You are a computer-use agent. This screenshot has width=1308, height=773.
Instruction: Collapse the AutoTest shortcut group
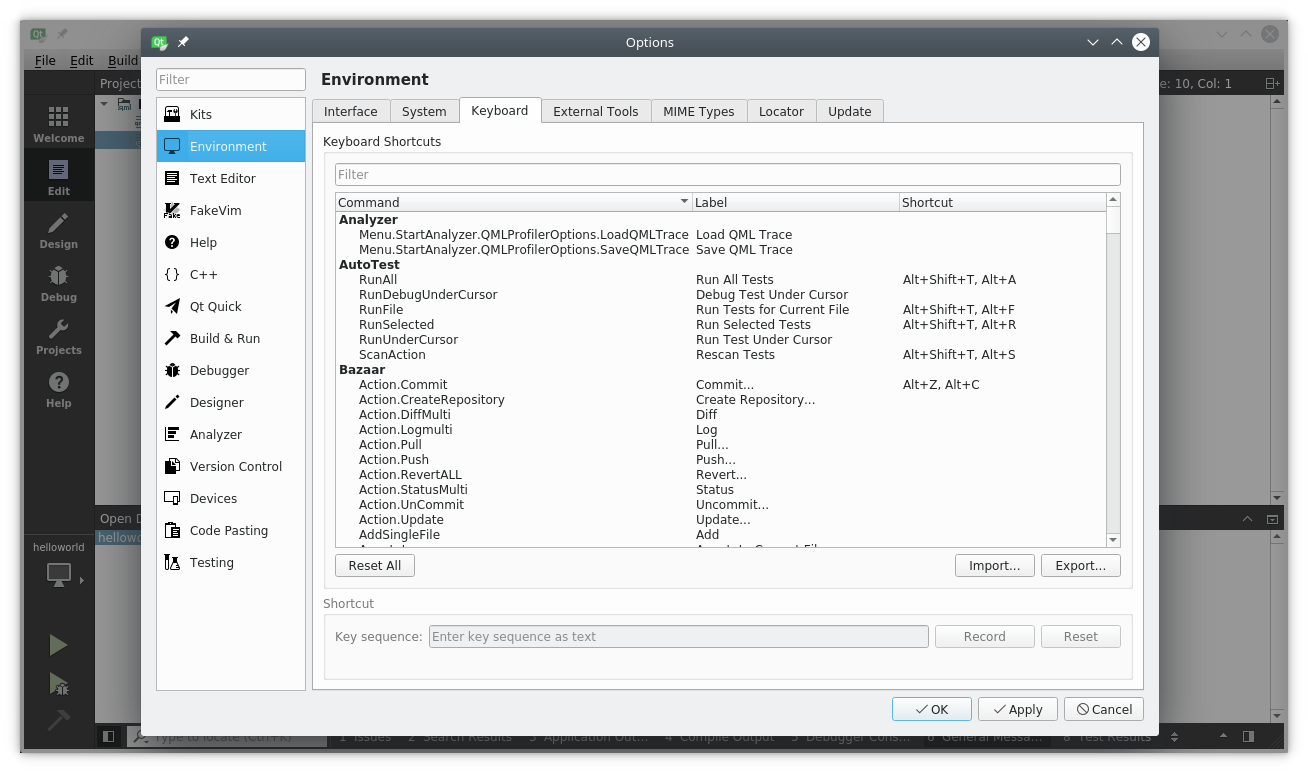click(x=369, y=265)
